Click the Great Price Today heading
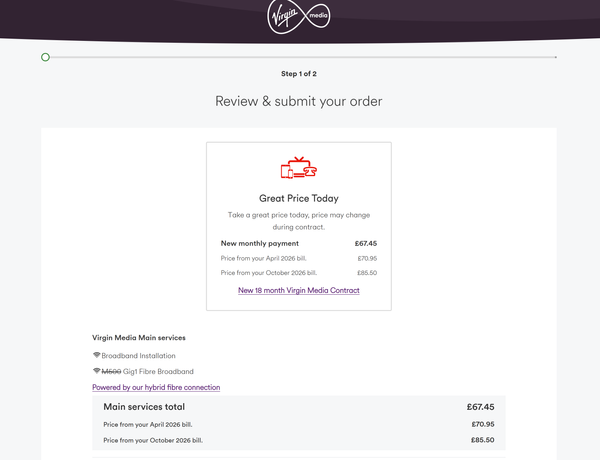 click(x=299, y=198)
